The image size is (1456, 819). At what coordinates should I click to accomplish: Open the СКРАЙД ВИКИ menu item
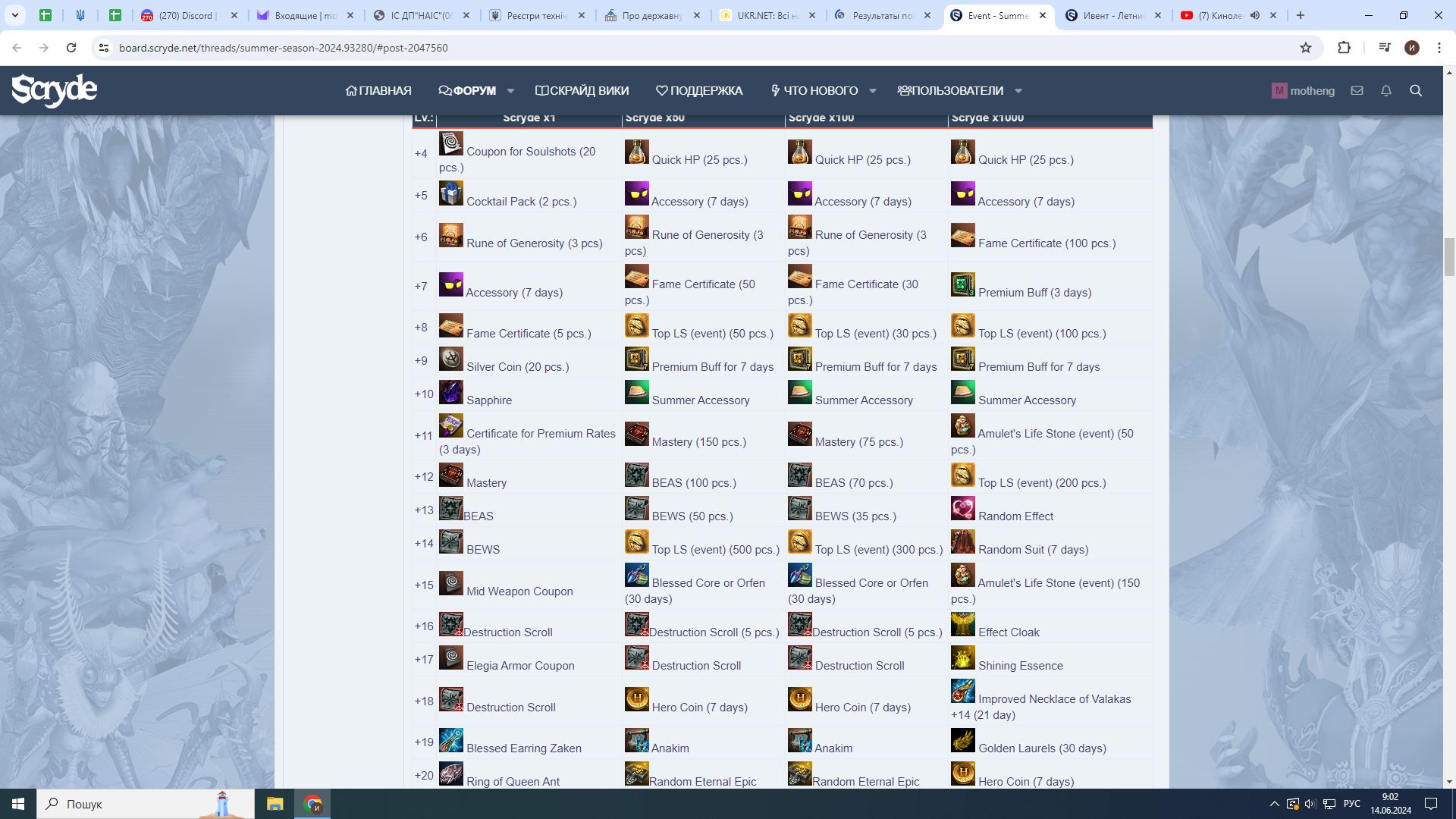pos(582,91)
